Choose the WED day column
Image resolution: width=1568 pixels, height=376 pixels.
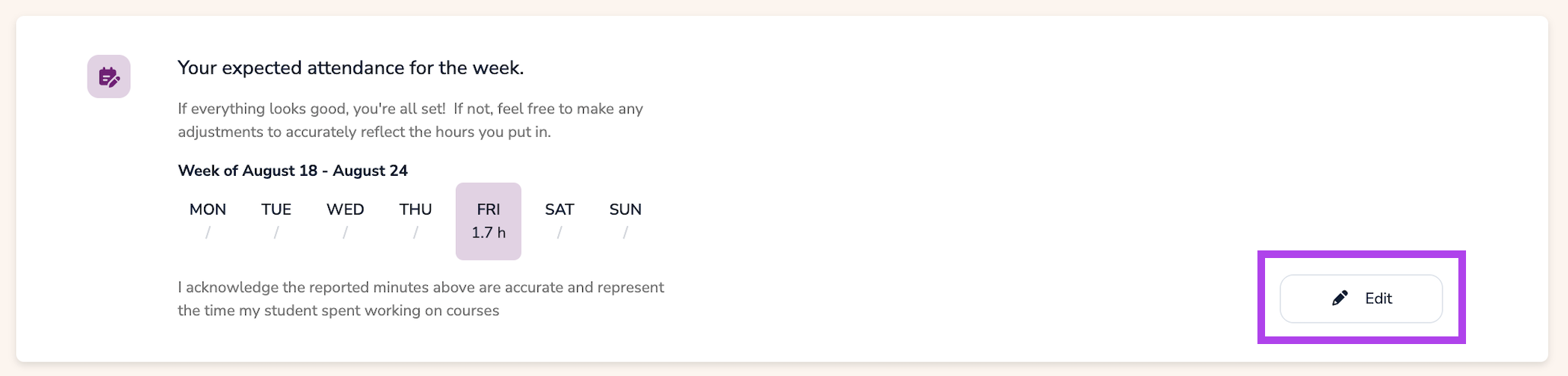click(346, 221)
